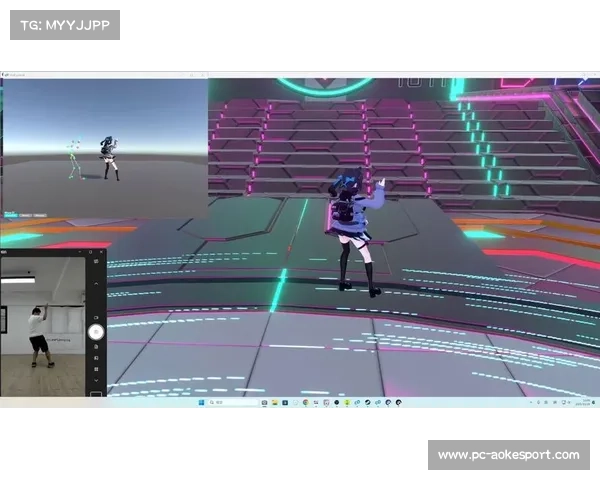This screenshot has width=600, height=480.
Task: Click the TG: MYYJJPP label
Action: coord(64,24)
